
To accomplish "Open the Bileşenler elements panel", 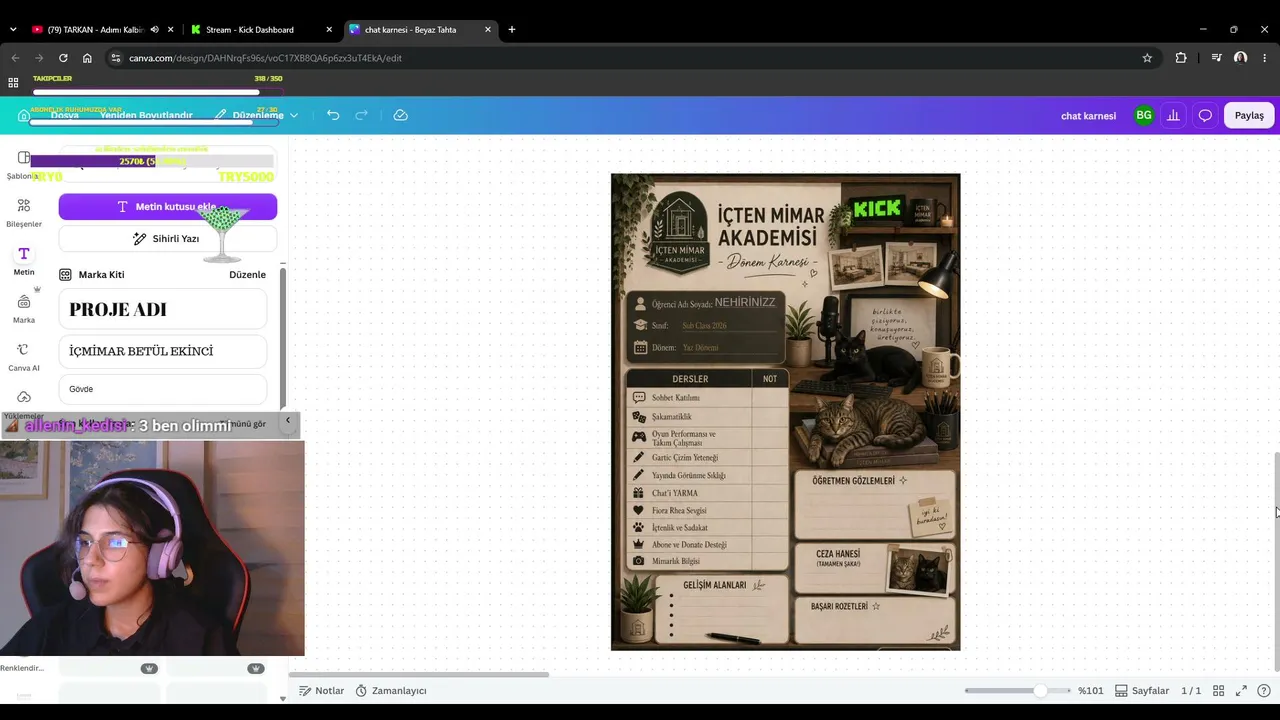I will [24, 213].
